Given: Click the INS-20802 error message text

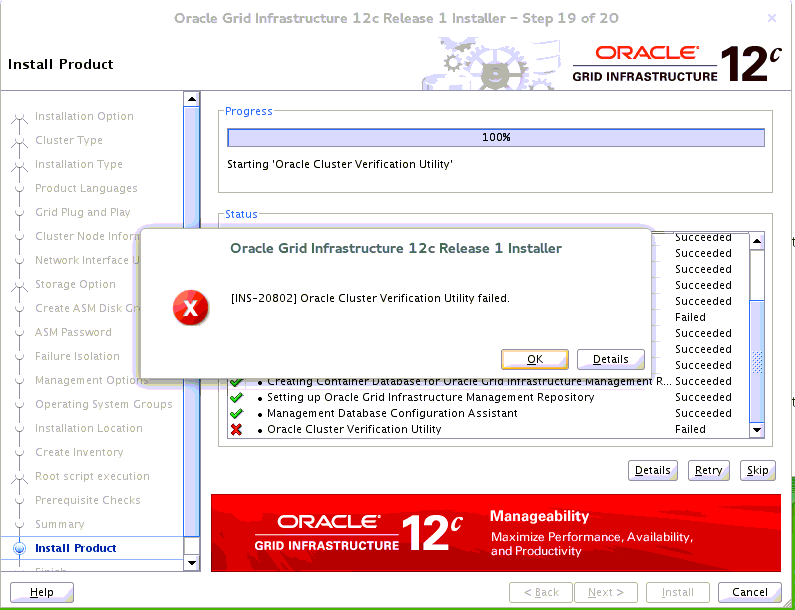Looking at the screenshot, I should [370, 299].
